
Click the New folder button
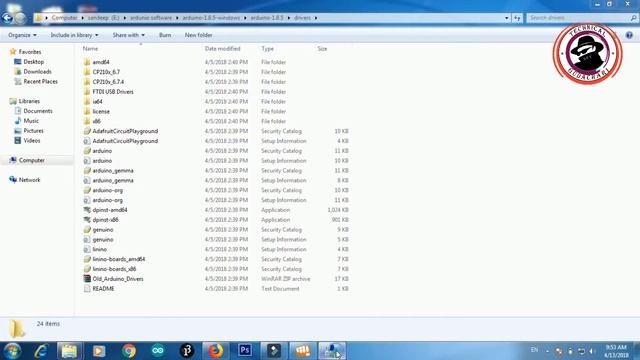click(x=198, y=35)
